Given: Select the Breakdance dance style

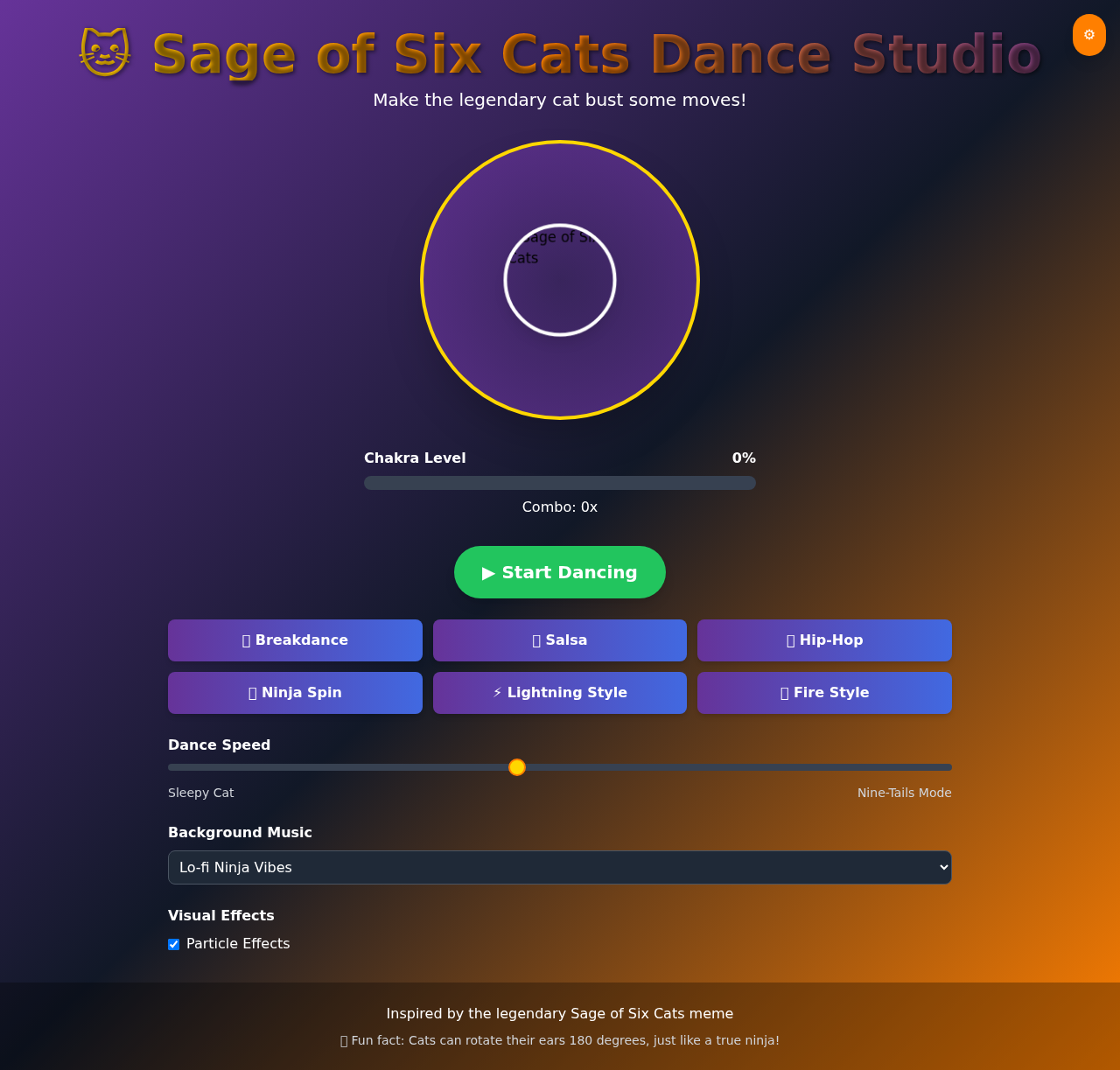Looking at the screenshot, I should tap(295, 640).
